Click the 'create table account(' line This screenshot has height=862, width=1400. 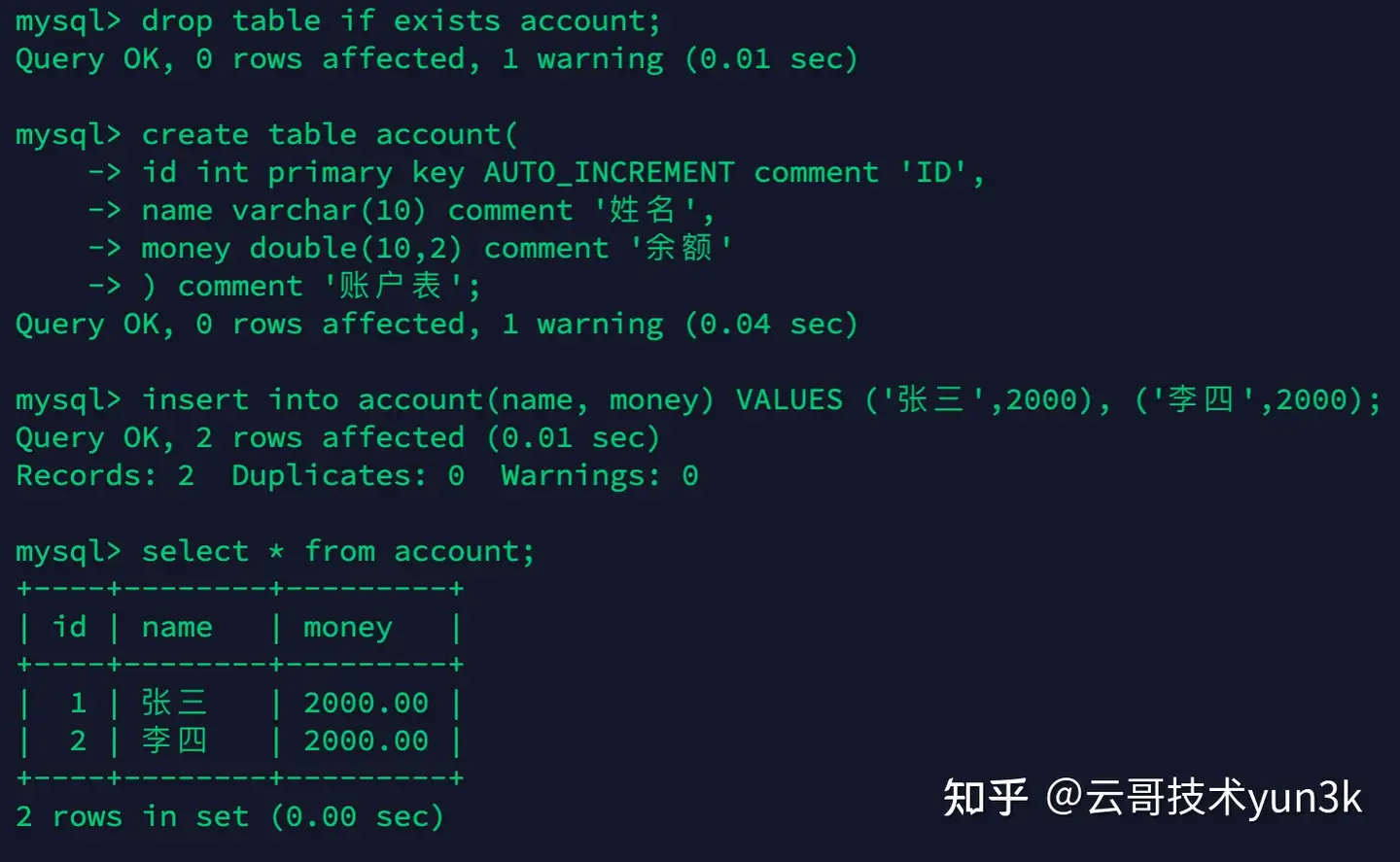tap(330, 134)
